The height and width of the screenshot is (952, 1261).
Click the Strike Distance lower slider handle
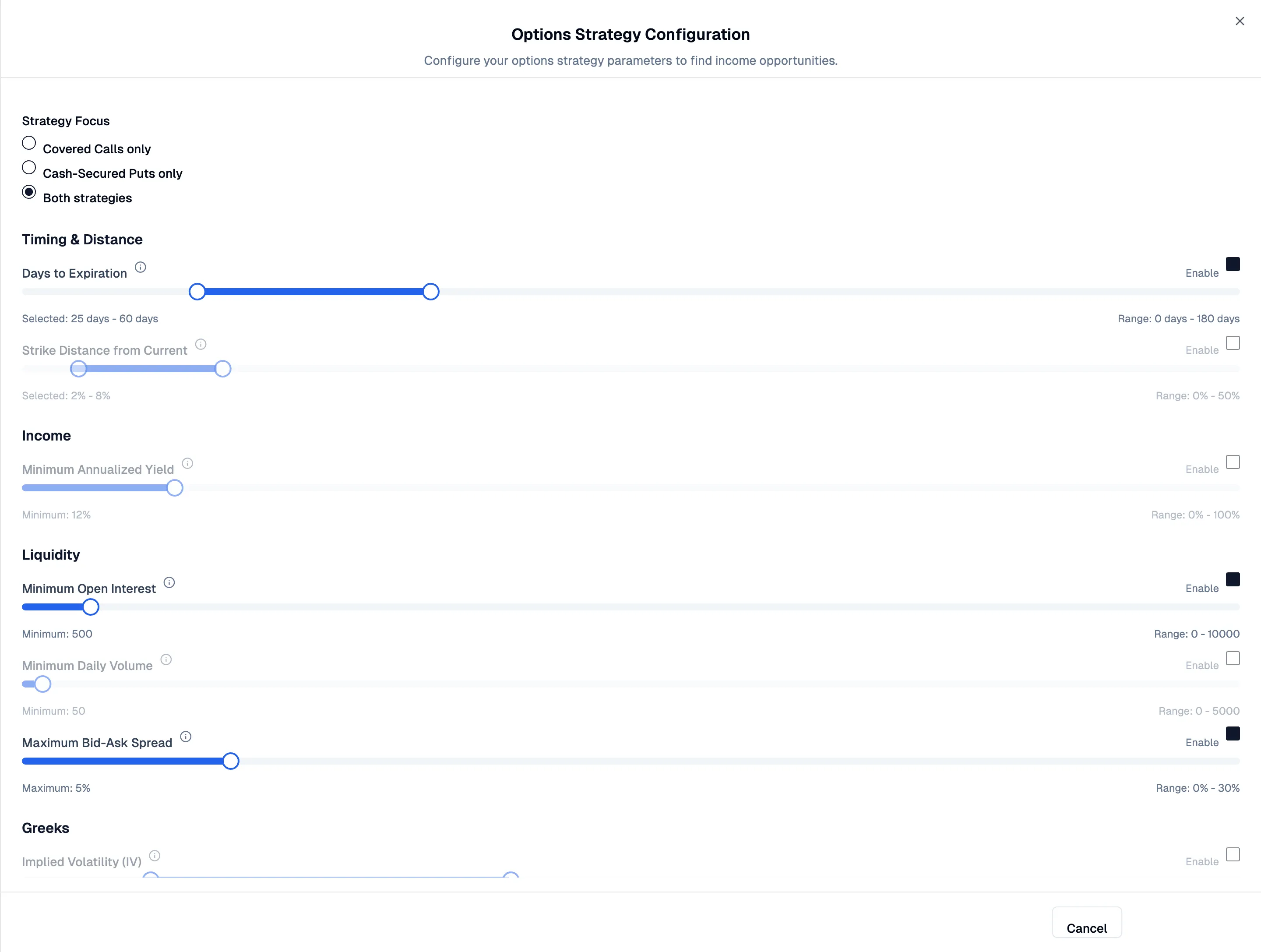(79, 368)
